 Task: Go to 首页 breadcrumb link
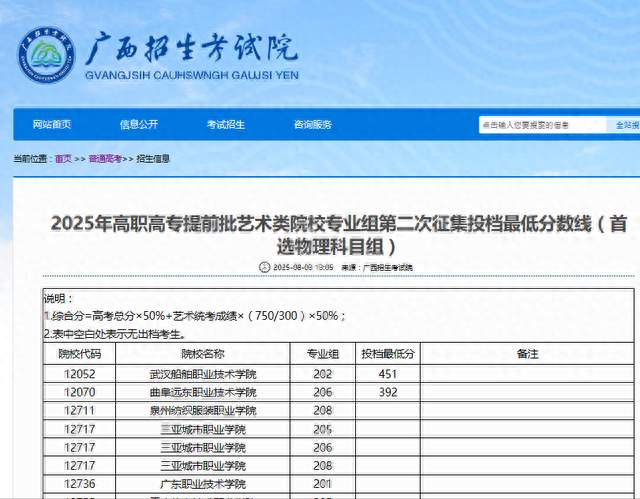click(x=63, y=159)
